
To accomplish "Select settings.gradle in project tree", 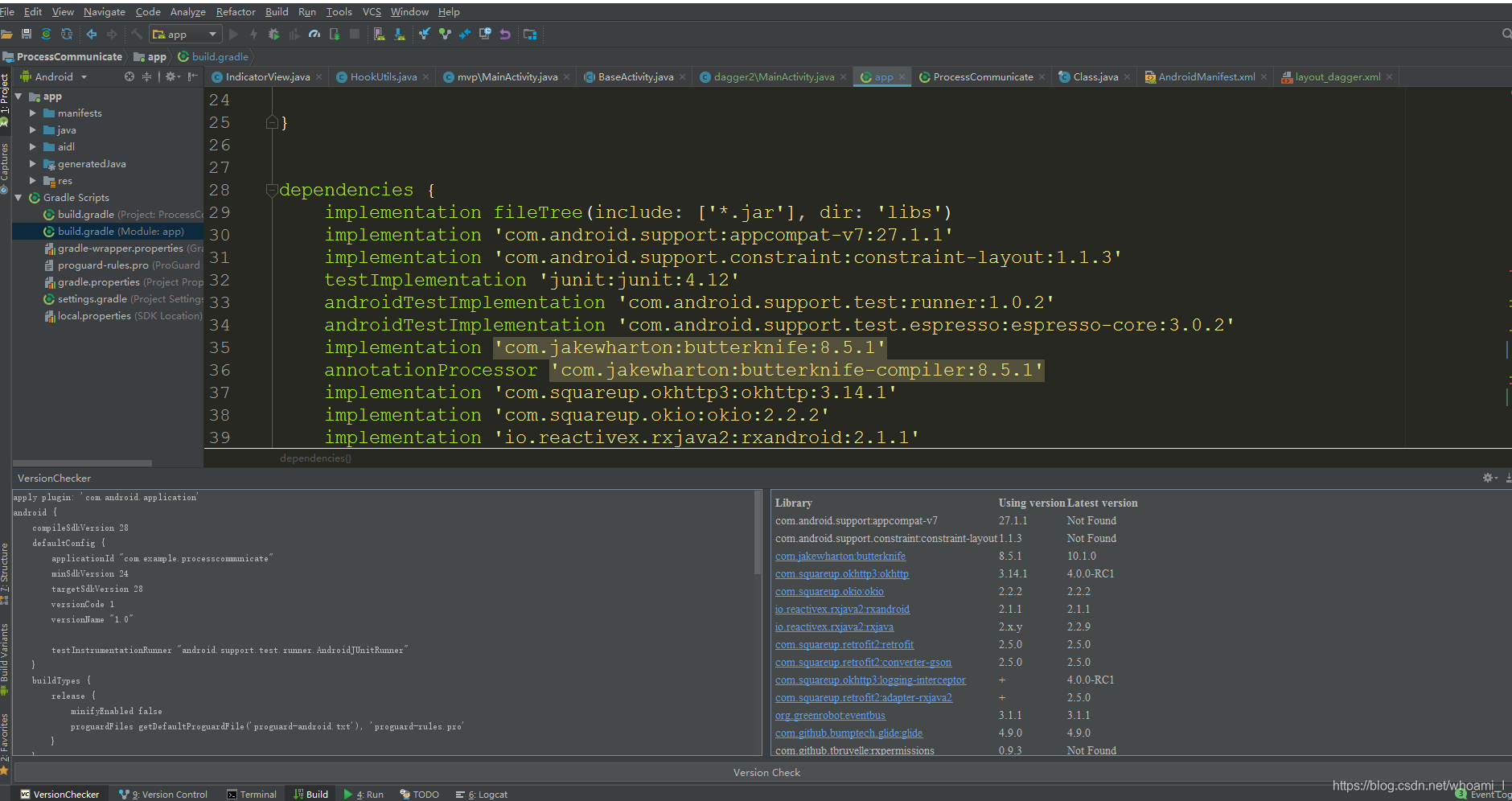I will [108, 299].
